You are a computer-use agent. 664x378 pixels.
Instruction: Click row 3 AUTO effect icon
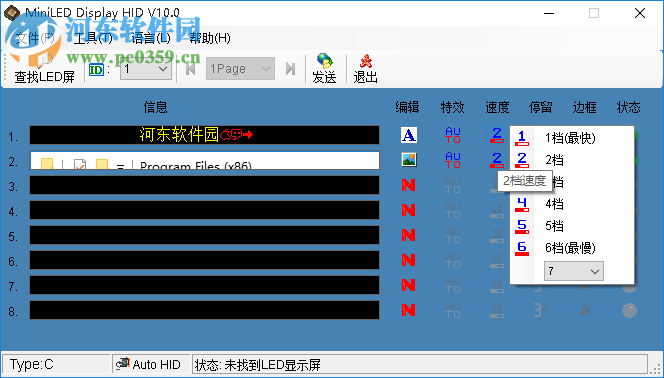click(453, 185)
